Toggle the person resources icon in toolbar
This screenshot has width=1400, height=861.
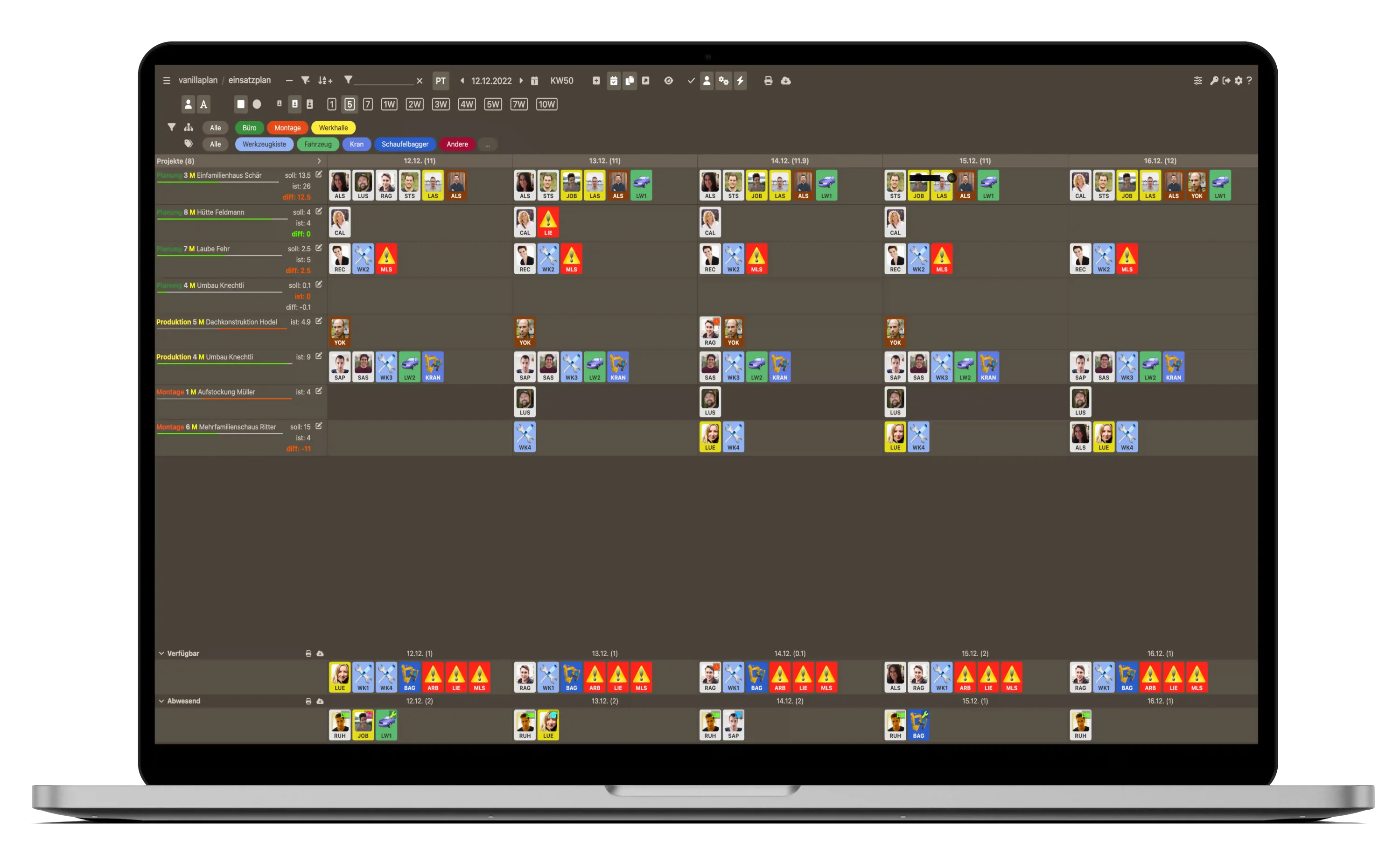[707, 81]
